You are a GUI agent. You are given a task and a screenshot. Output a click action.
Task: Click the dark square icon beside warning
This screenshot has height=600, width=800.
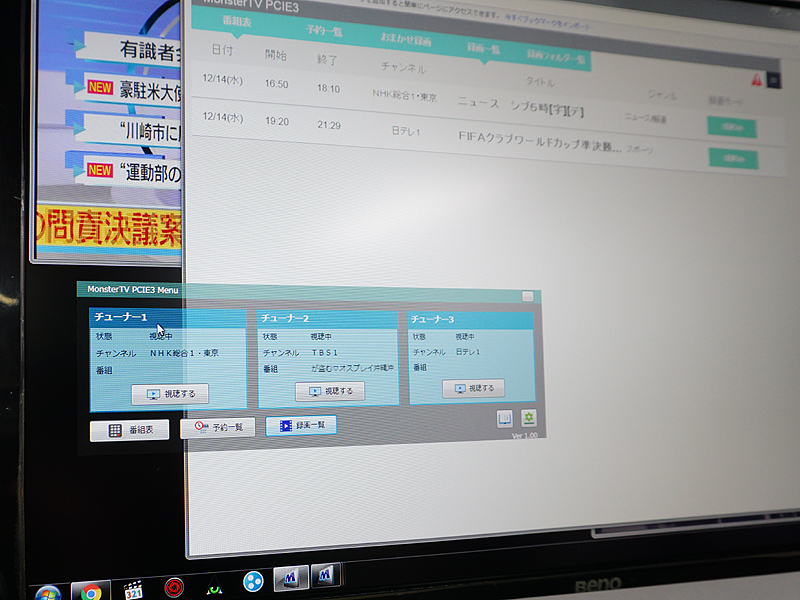click(774, 80)
